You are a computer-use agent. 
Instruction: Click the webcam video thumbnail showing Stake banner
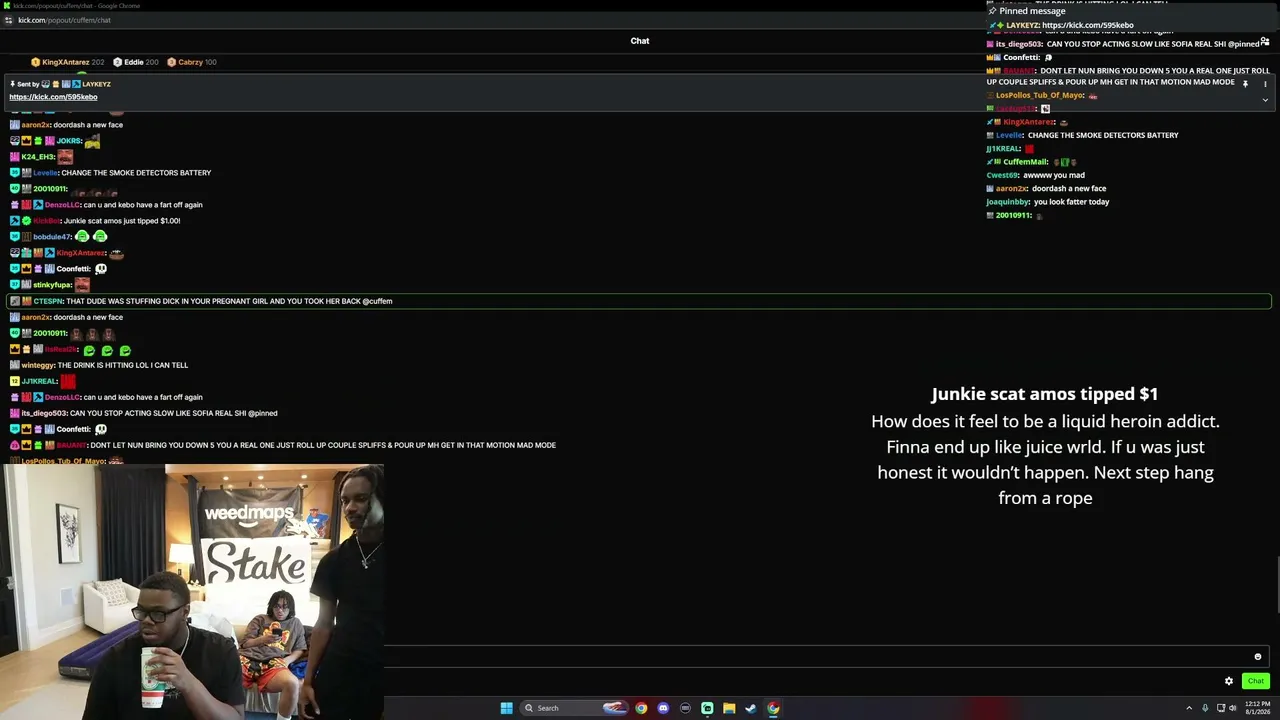tap(192, 590)
